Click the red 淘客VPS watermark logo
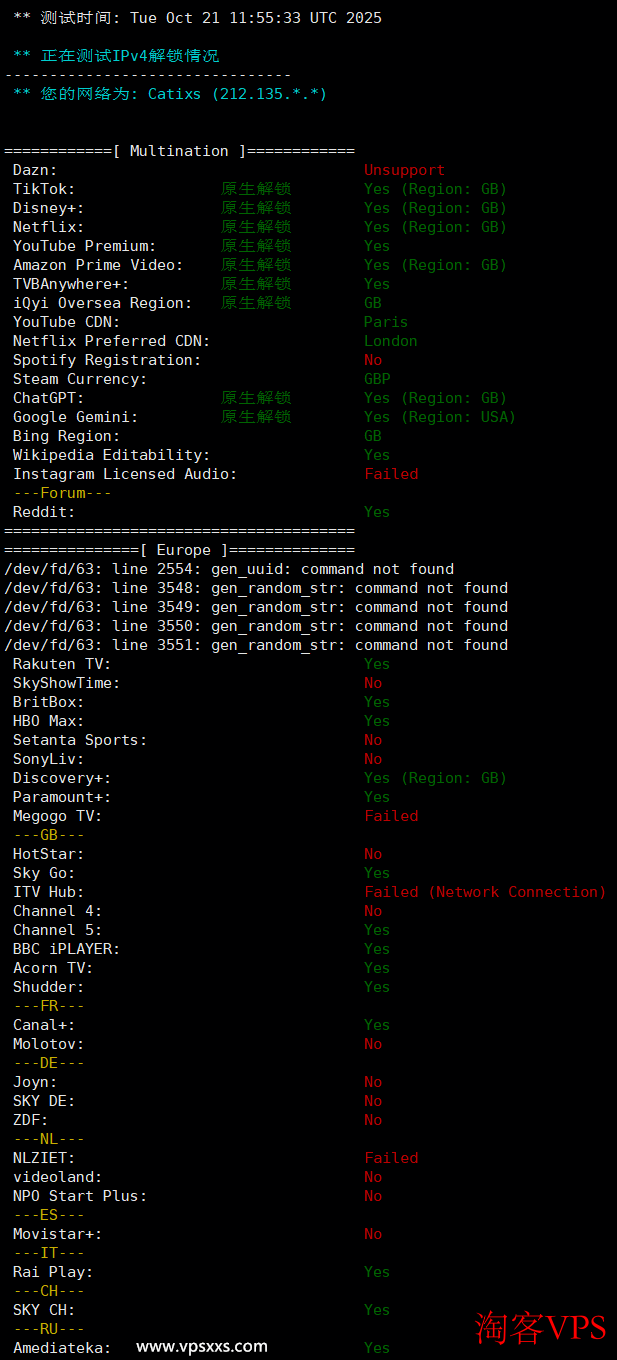The width and height of the screenshot is (617, 1360). [540, 1327]
